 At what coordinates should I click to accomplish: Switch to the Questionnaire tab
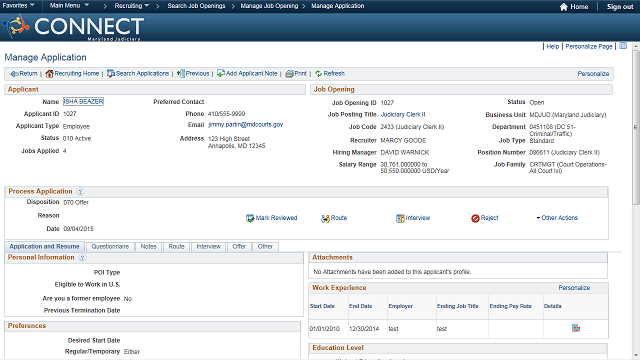click(110, 247)
